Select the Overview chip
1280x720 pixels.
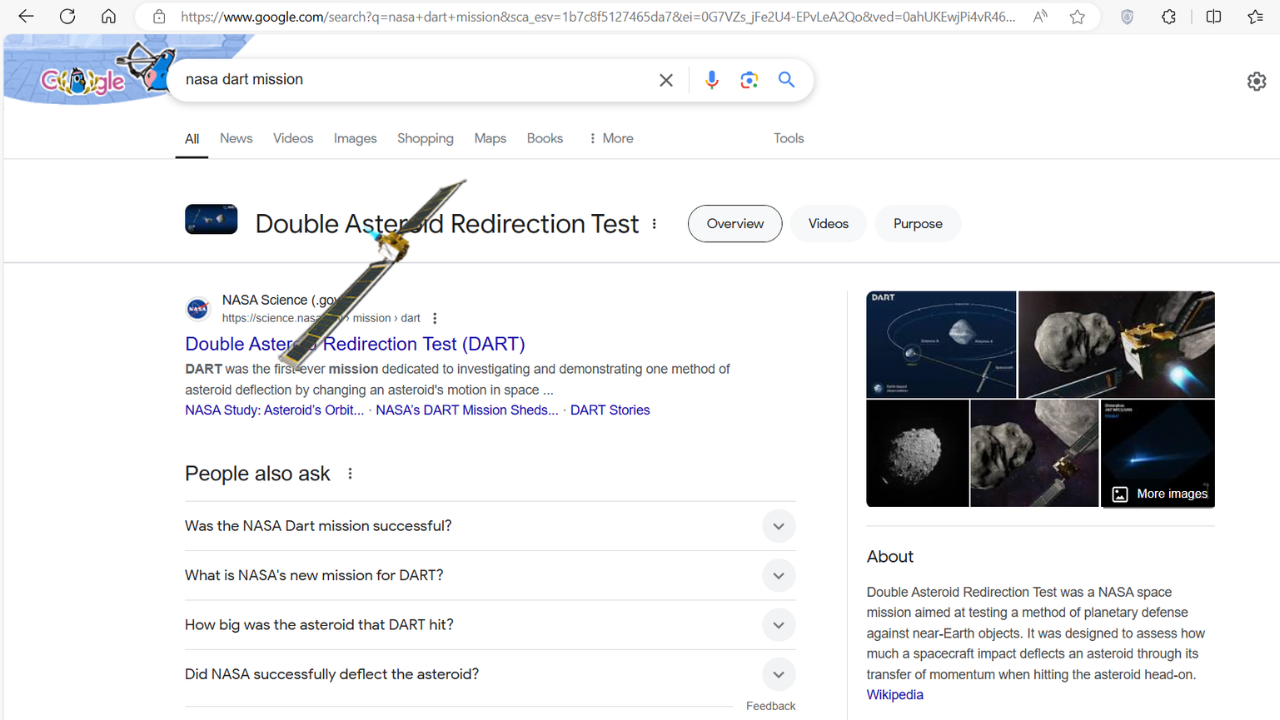coord(735,224)
